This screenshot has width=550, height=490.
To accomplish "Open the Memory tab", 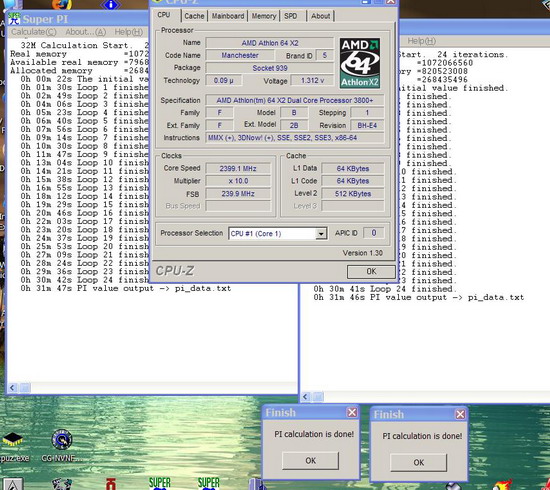I will click(x=263, y=16).
